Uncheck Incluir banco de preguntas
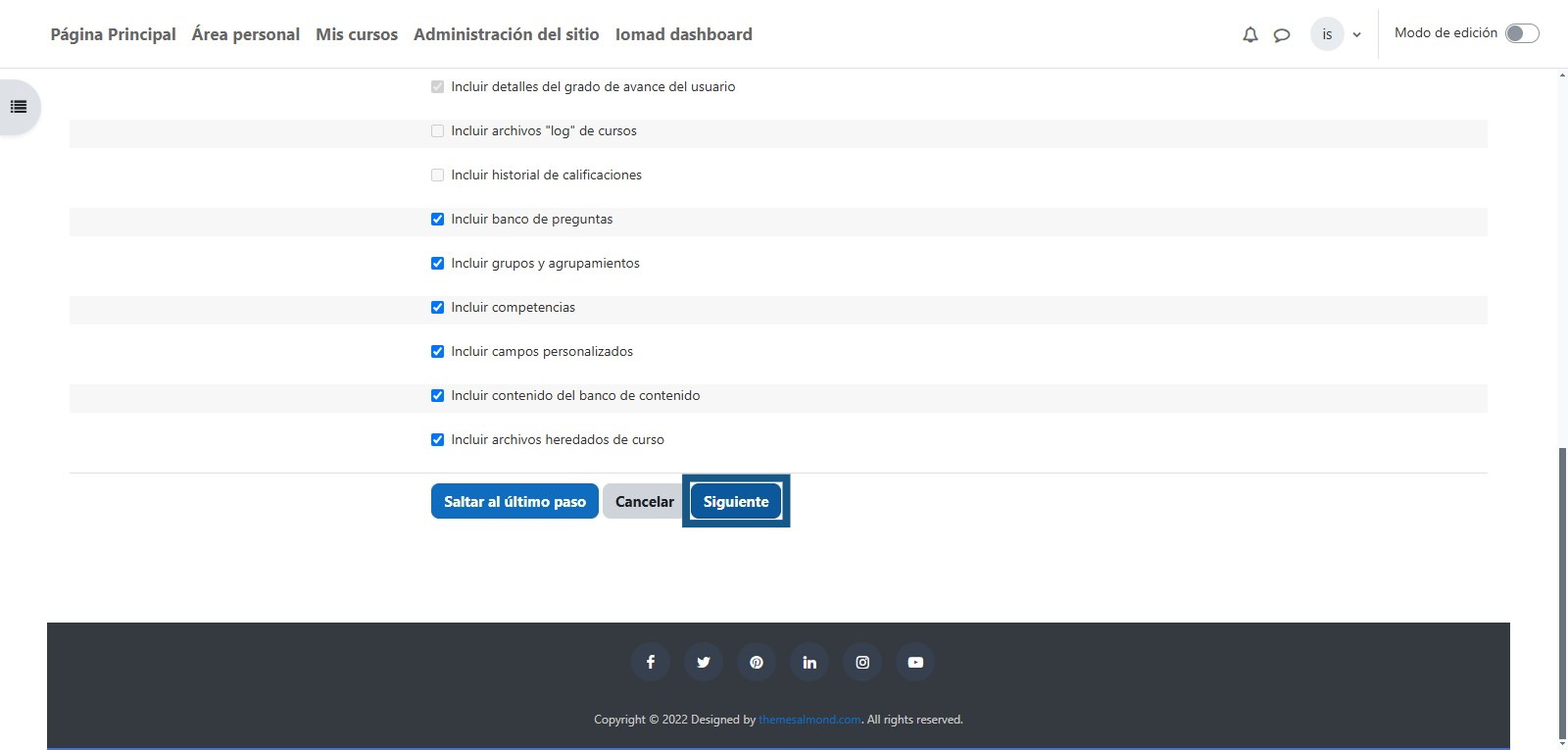The height and width of the screenshot is (750, 1568). (x=437, y=219)
